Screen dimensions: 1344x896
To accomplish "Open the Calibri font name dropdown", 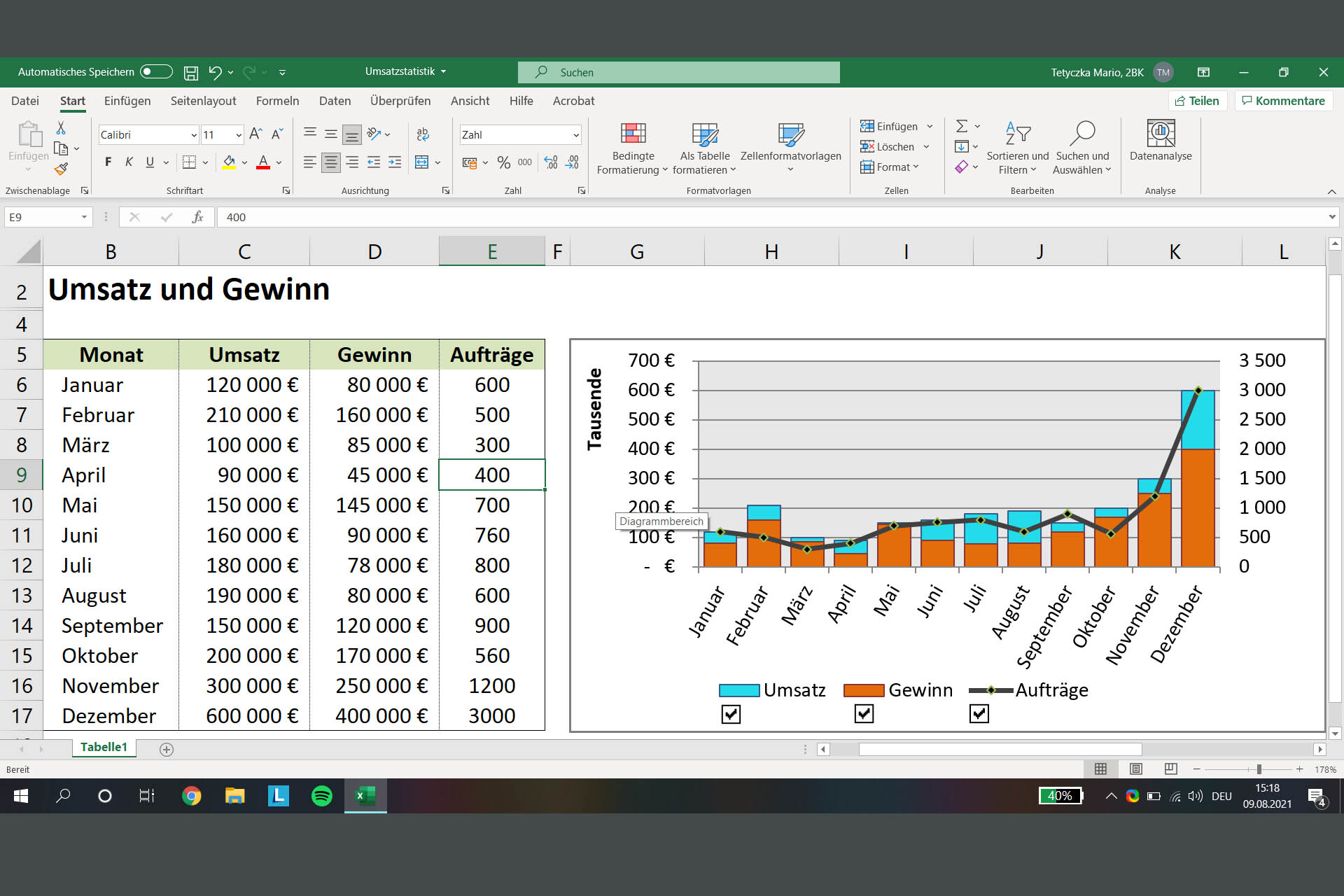I will (194, 135).
